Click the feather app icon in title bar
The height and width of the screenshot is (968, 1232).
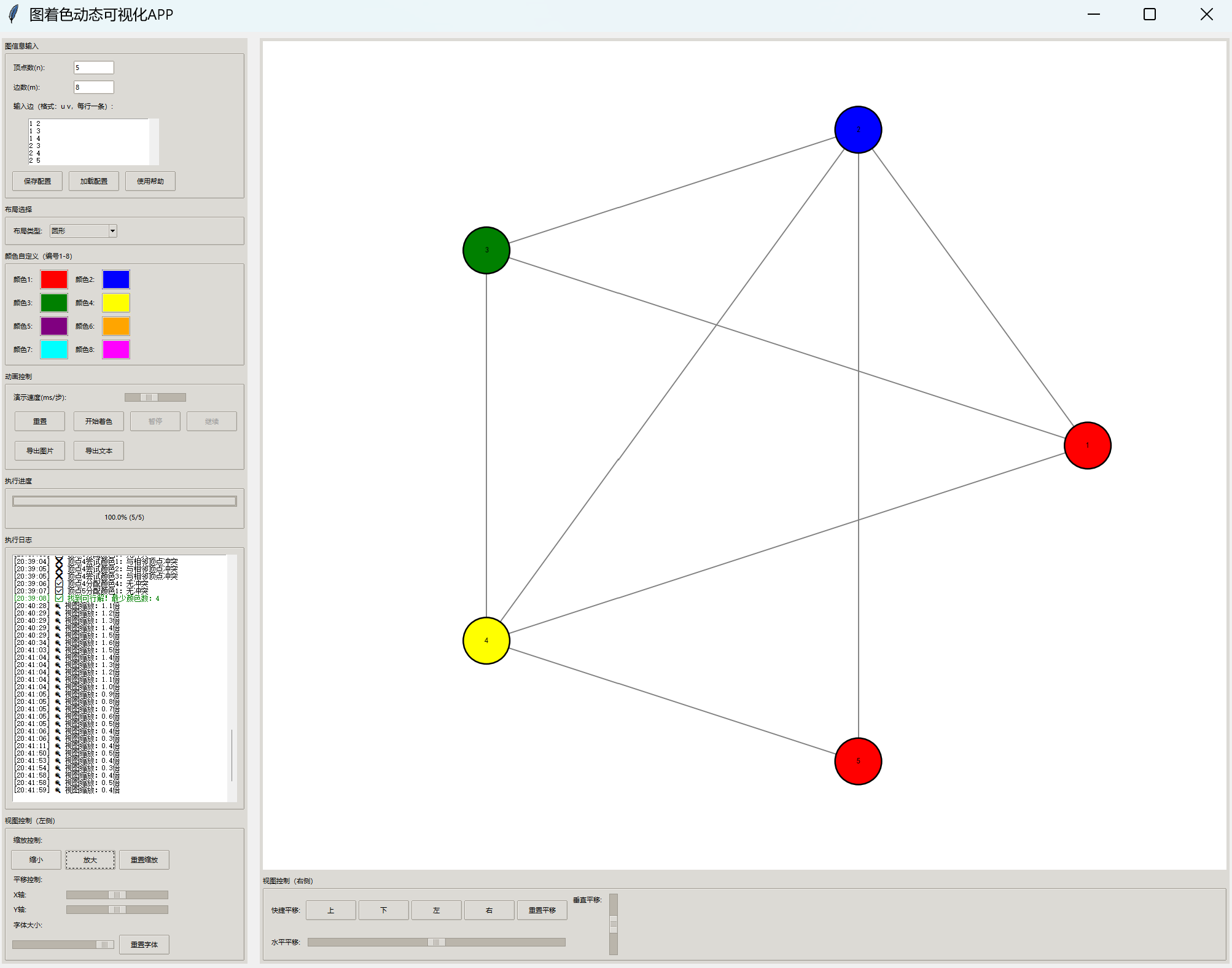click(14, 14)
